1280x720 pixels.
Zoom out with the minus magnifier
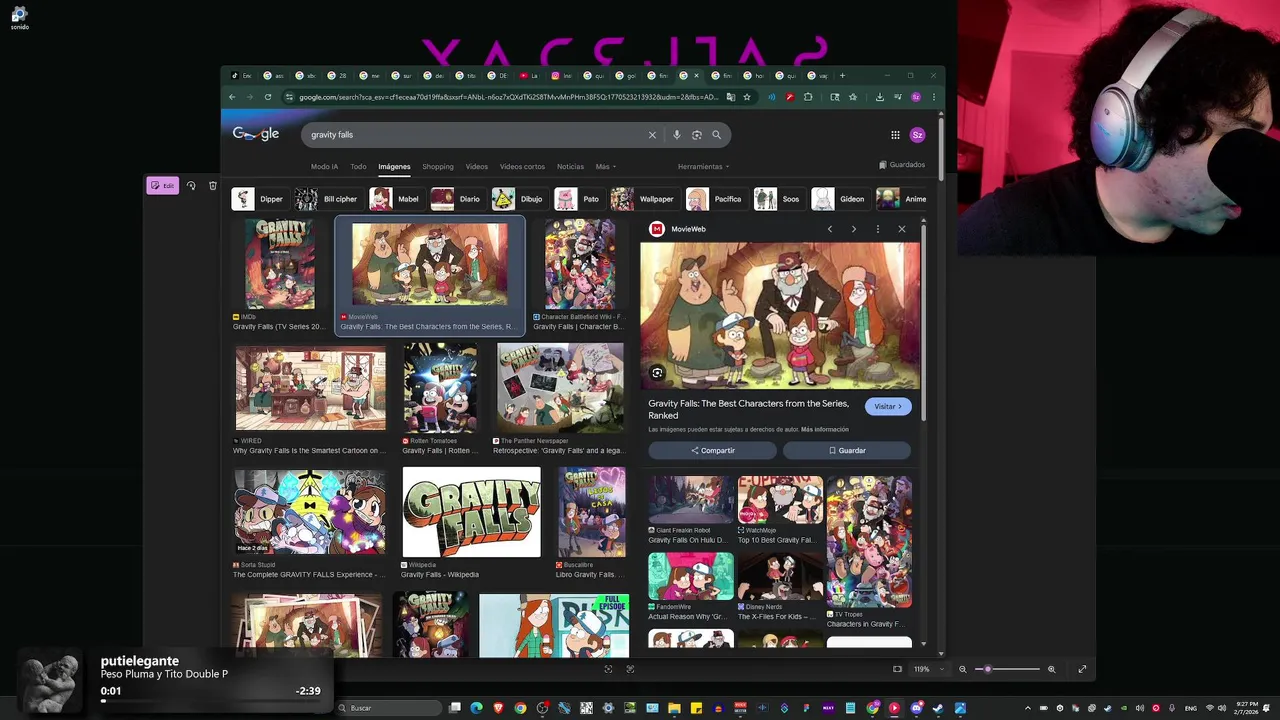tap(963, 669)
